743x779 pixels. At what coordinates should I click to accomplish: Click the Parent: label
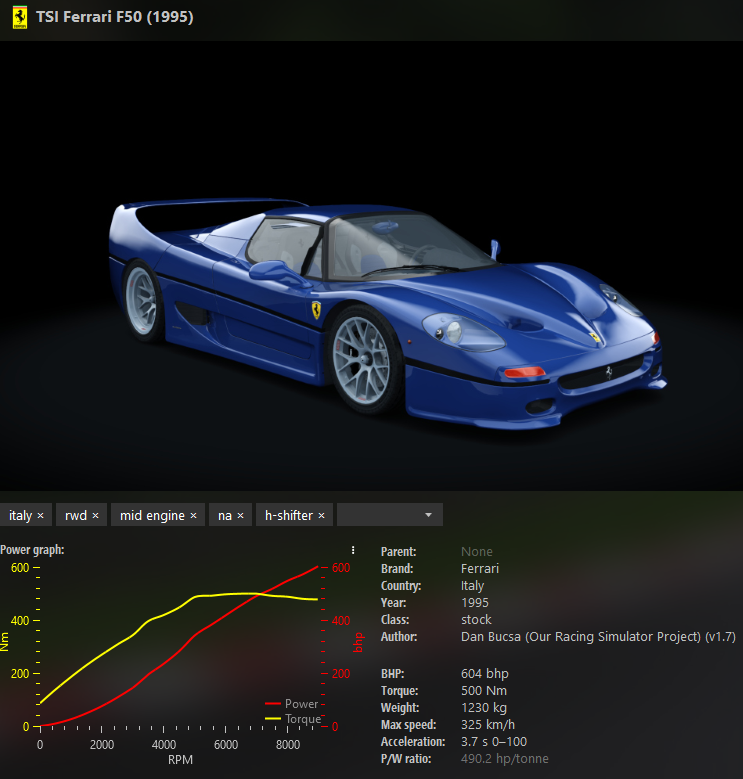398,551
